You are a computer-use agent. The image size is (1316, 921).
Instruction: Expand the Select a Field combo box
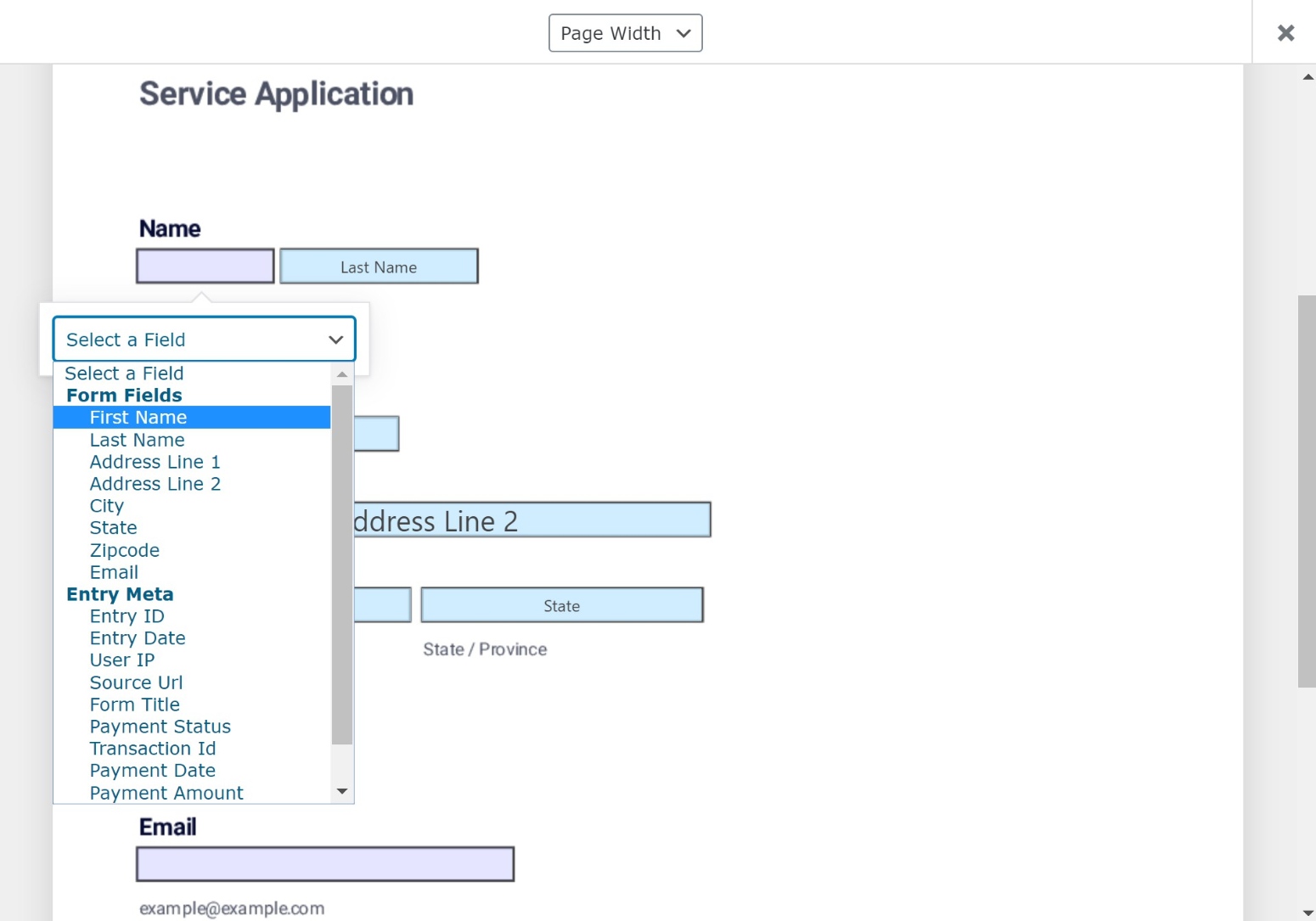(x=204, y=340)
